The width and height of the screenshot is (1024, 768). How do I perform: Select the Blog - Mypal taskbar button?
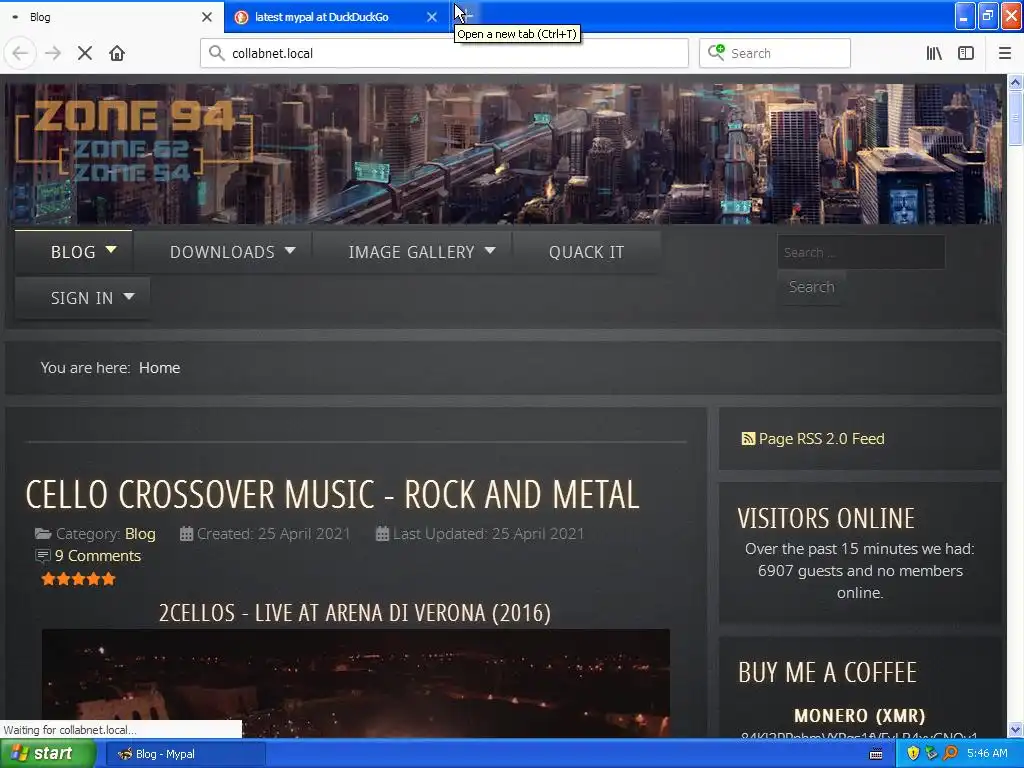pyautogui.click(x=185, y=754)
